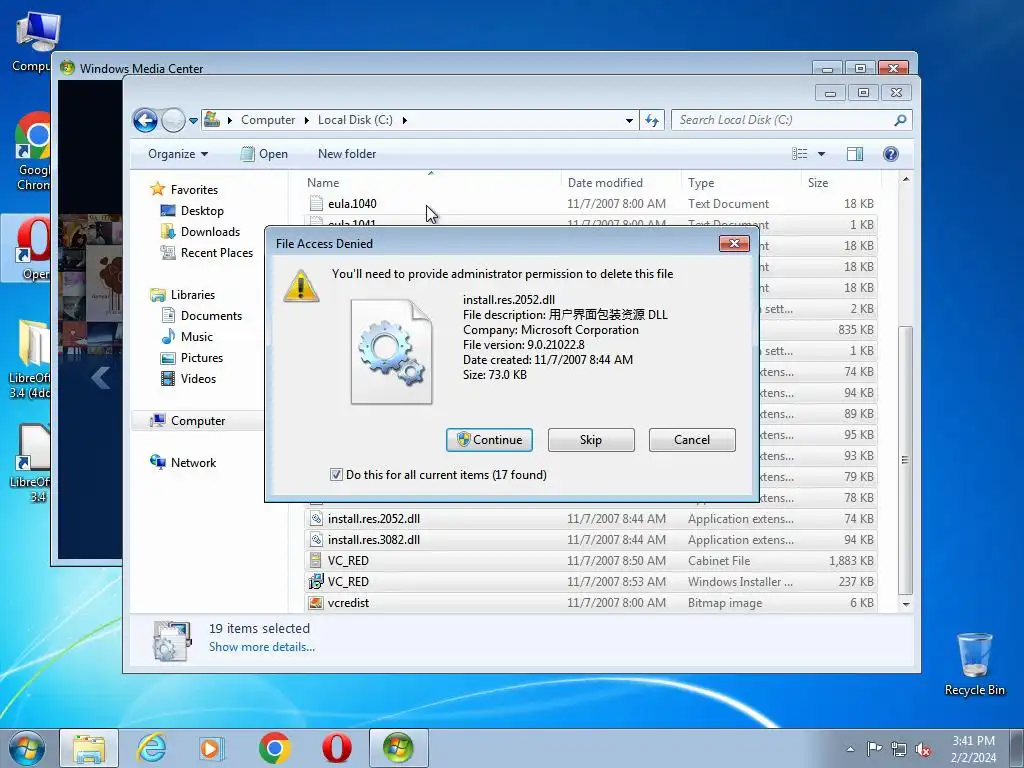This screenshot has height=768, width=1024.
Task: Open Explorer help question mark icon
Action: 891,153
